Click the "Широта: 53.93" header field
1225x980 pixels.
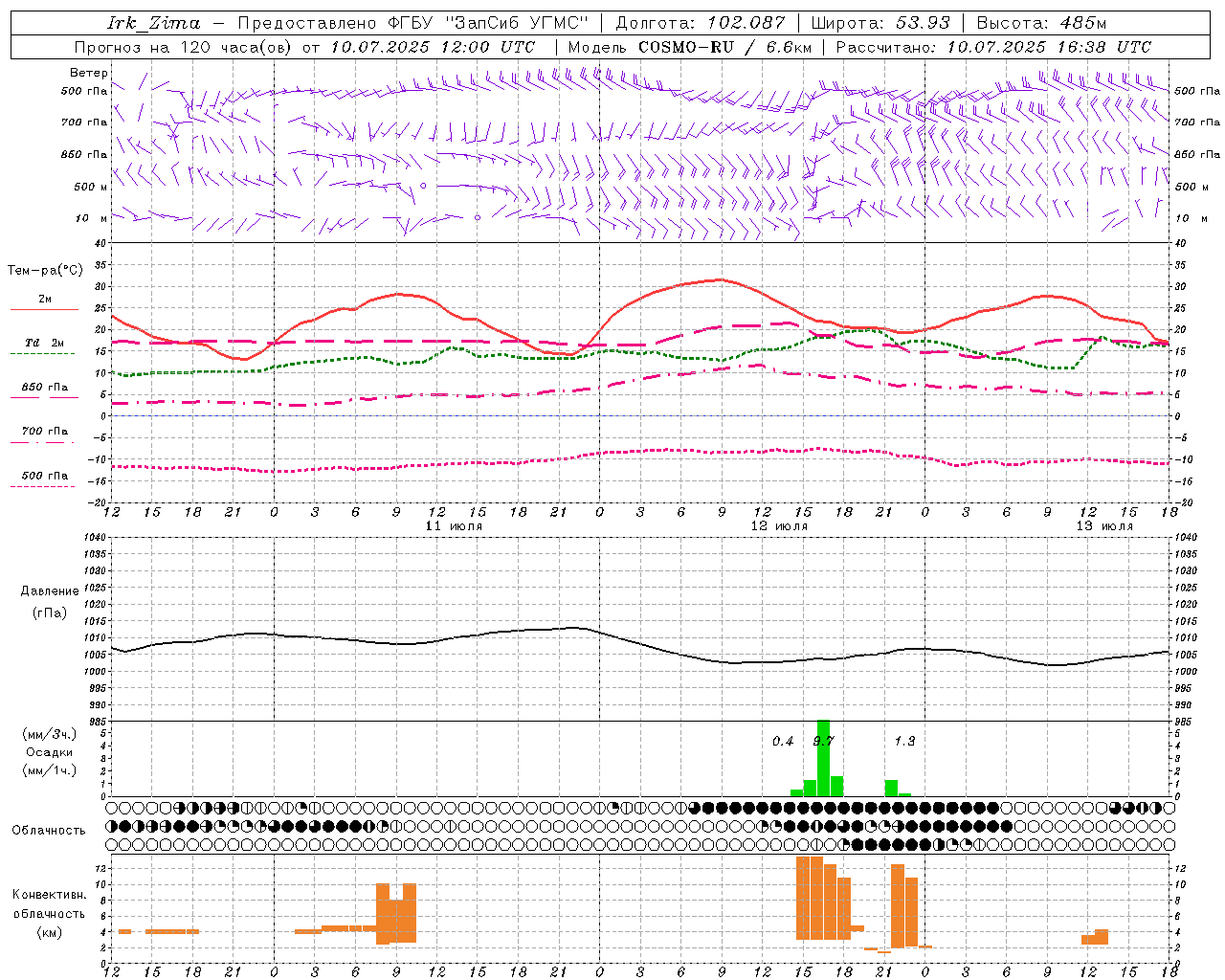pyautogui.click(x=880, y=23)
